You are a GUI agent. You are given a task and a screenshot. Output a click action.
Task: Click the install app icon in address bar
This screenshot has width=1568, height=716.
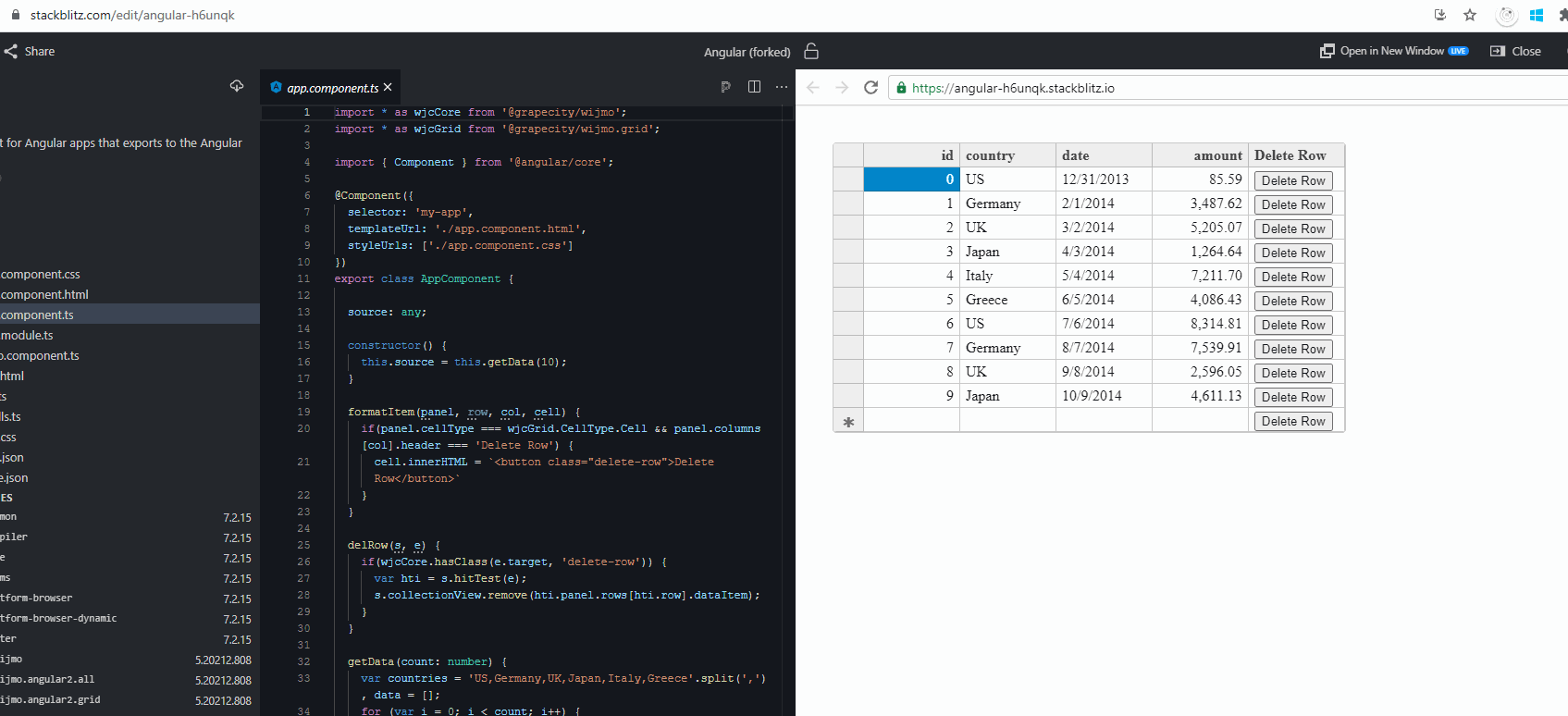click(x=1439, y=15)
